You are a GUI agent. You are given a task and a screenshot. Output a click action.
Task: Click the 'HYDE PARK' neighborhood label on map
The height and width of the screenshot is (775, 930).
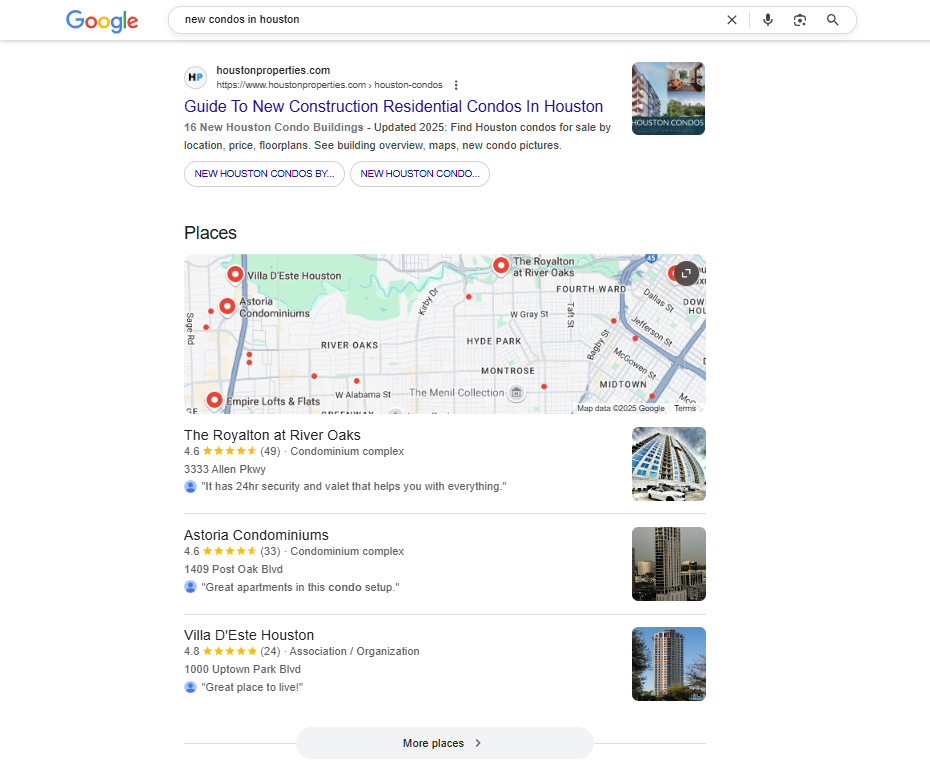(x=493, y=341)
